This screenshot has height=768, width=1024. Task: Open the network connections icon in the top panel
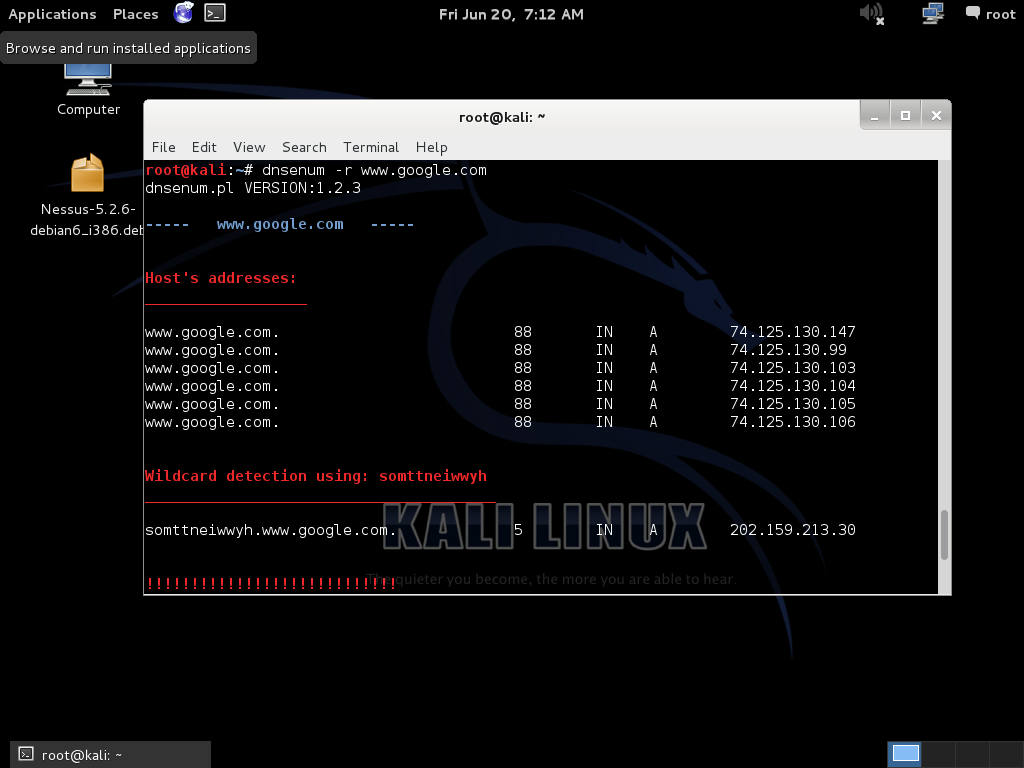(x=933, y=13)
